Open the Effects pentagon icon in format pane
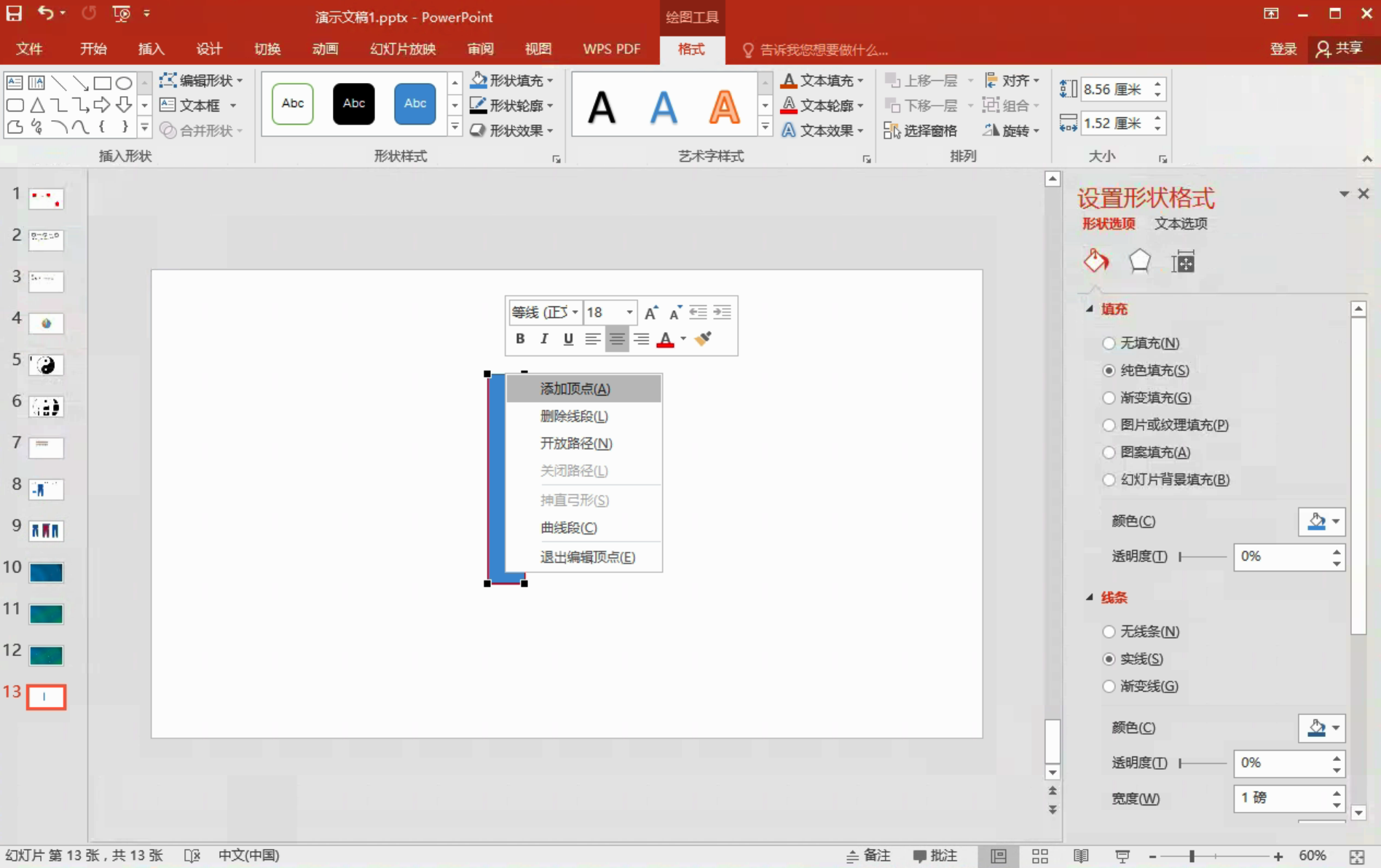 click(x=1139, y=261)
